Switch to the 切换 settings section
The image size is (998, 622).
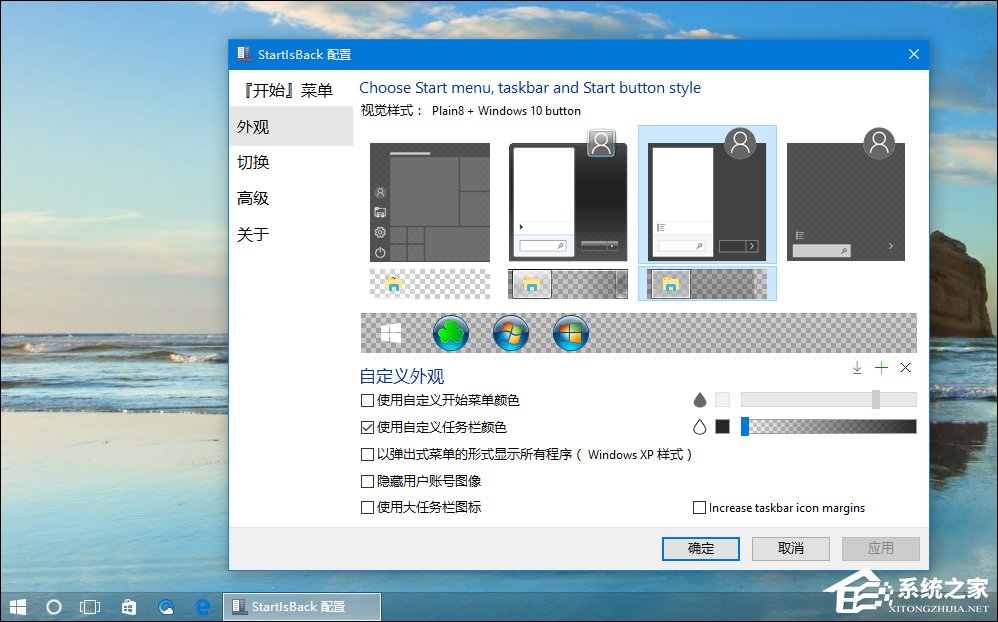pos(253,162)
